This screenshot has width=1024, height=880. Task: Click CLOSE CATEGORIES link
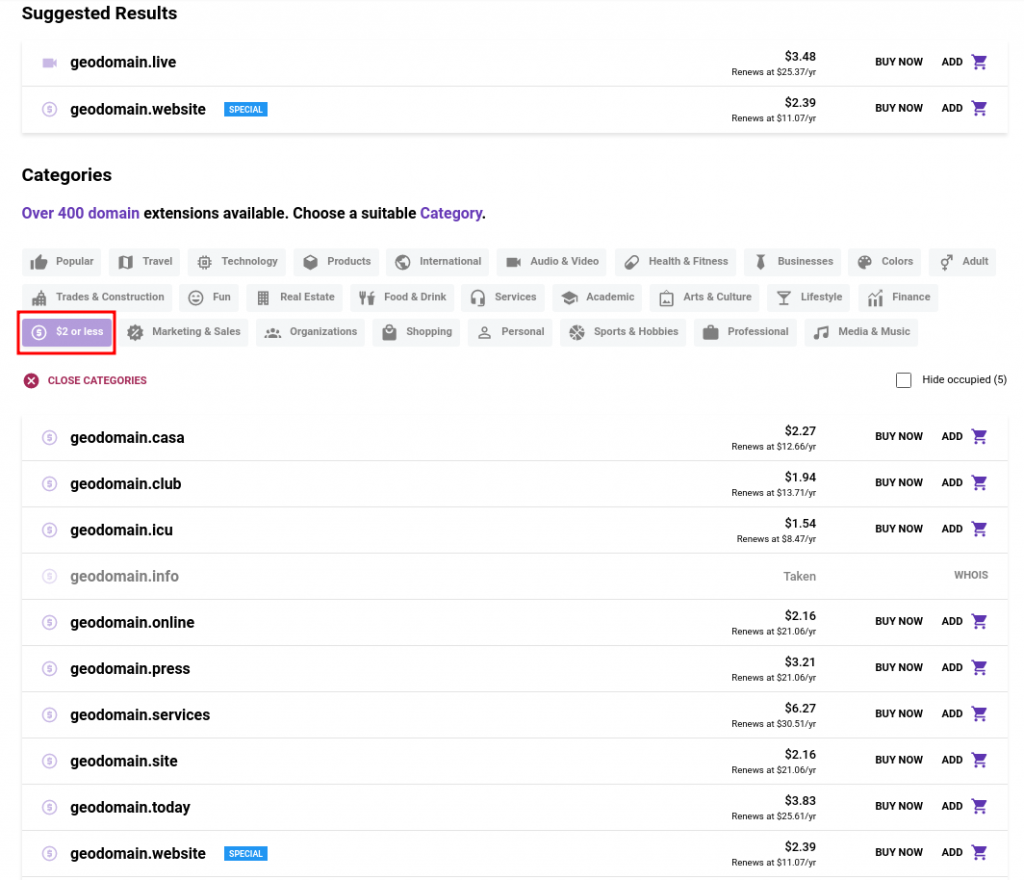click(97, 381)
